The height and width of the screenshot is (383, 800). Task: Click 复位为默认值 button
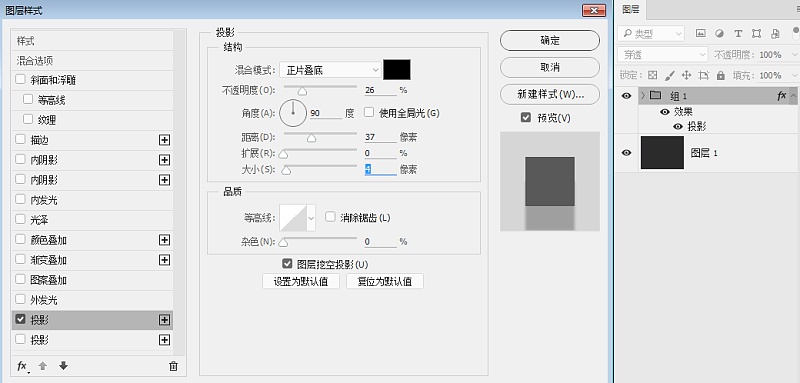(385, 281)
